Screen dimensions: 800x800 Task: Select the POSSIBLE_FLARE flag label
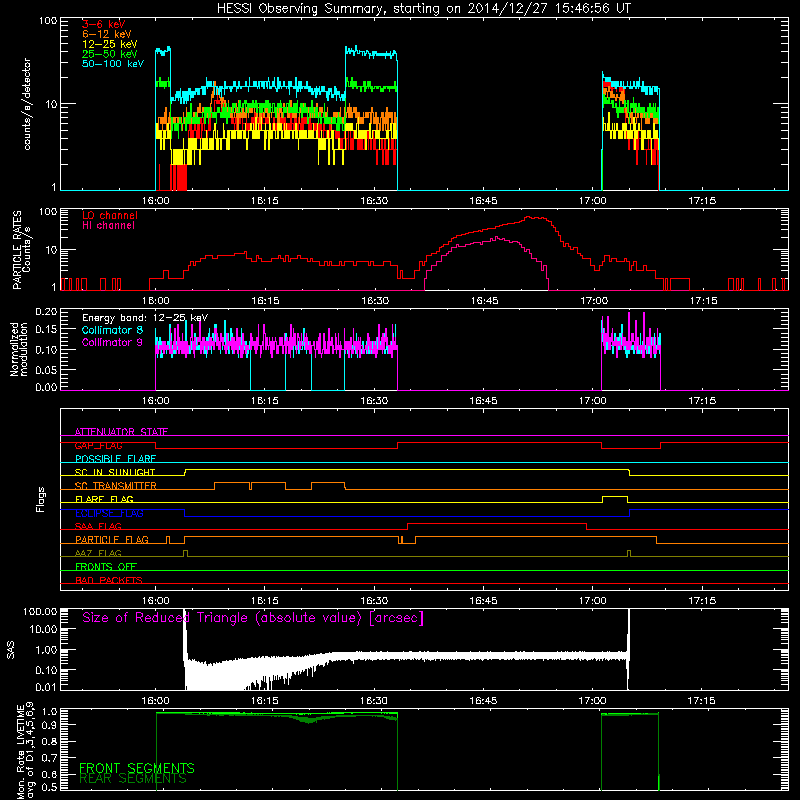coord(115,459)
